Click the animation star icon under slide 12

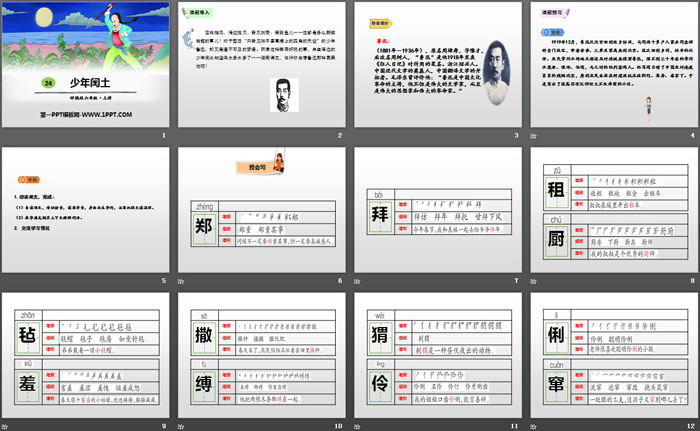[533, 427]
